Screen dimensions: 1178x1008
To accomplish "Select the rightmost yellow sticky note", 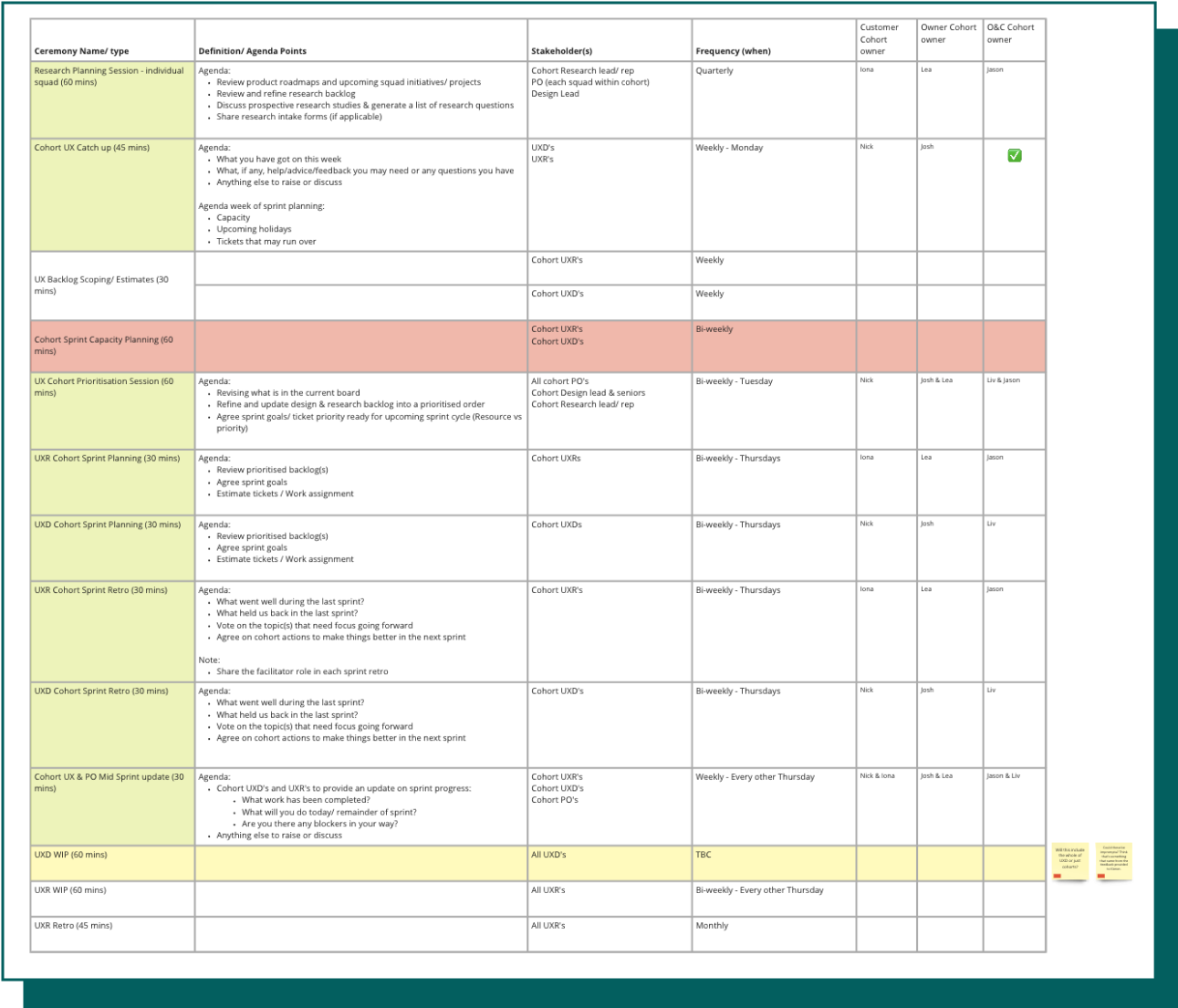I will (1113, 858).
